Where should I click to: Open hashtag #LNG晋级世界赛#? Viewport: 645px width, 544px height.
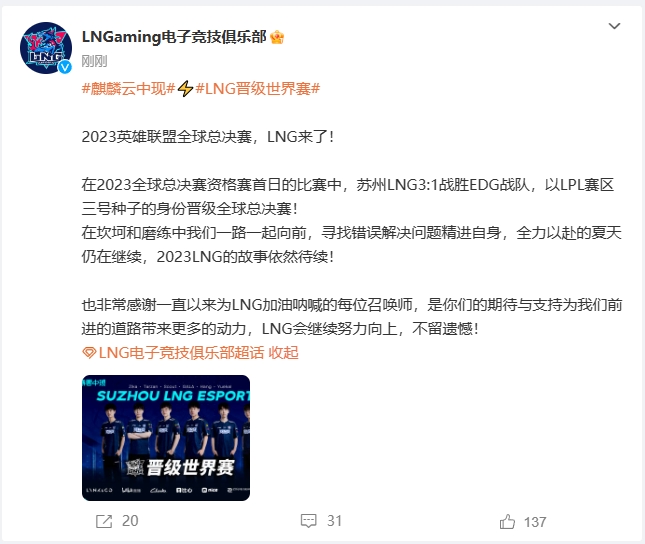258,88
